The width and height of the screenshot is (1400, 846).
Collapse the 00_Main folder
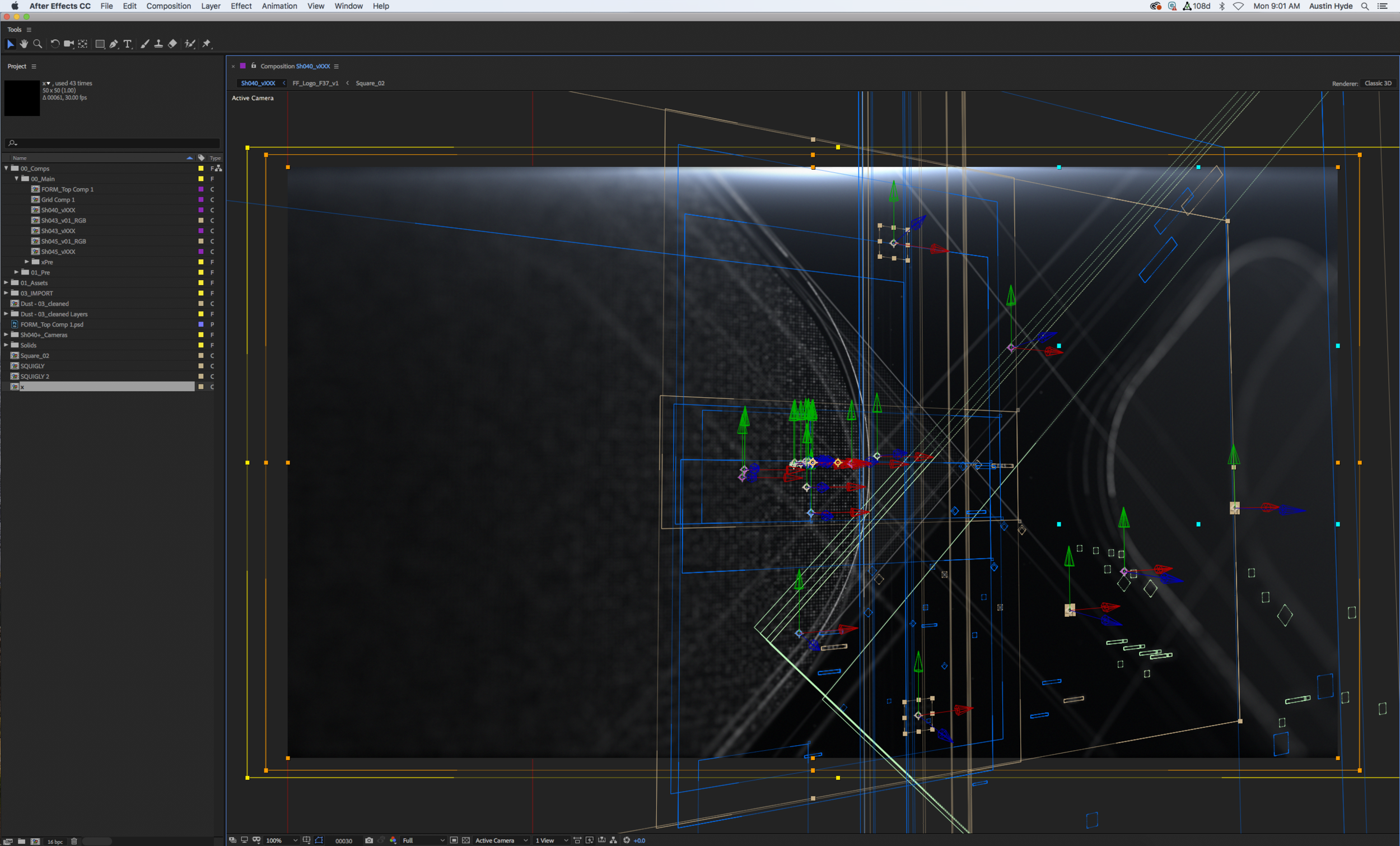click(x=16, y=179)
